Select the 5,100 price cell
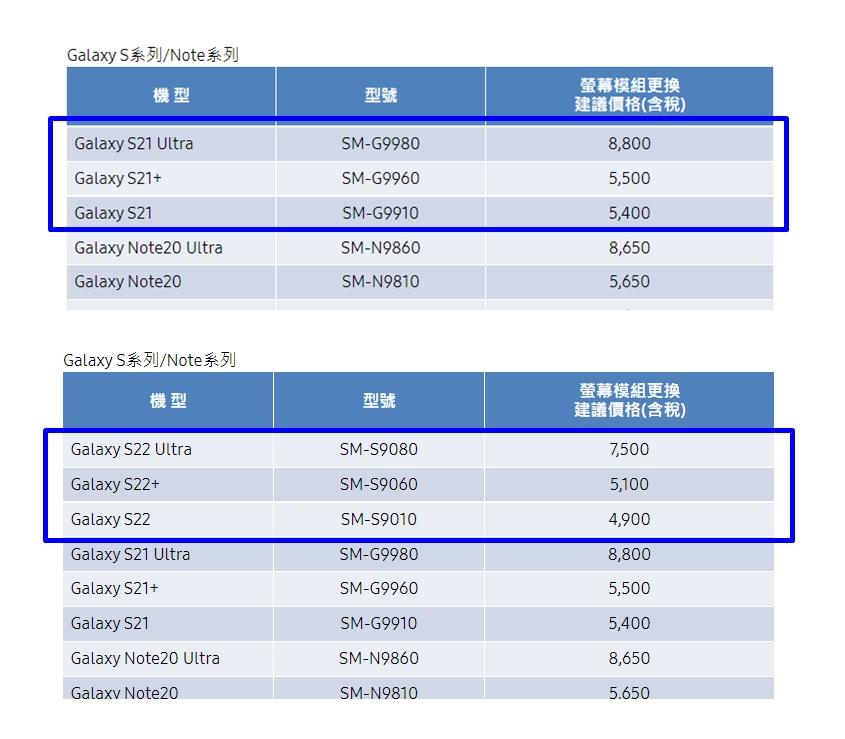845x739 pixels. click(629, 485)
